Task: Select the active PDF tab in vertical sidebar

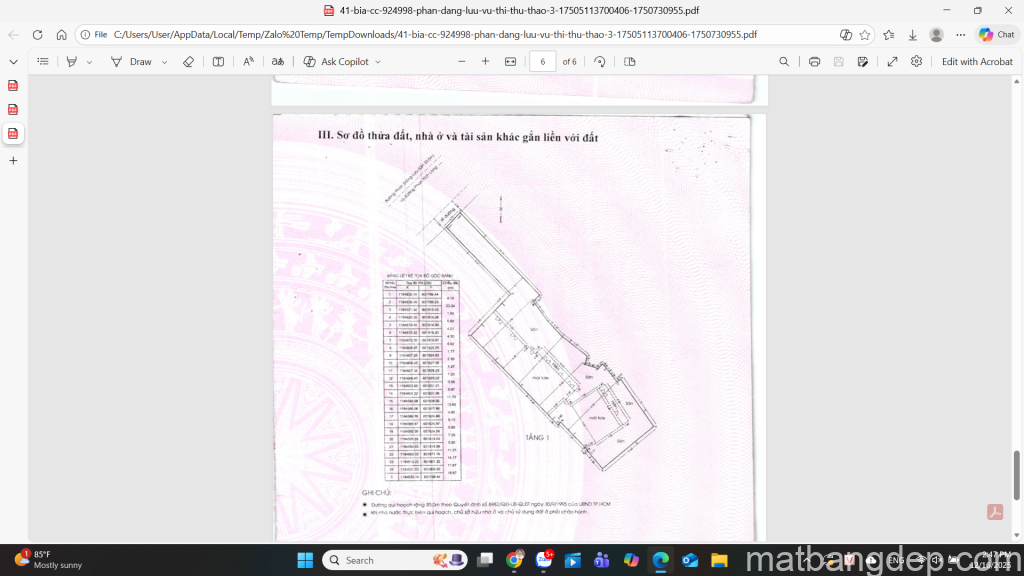Action: point(13,133)
